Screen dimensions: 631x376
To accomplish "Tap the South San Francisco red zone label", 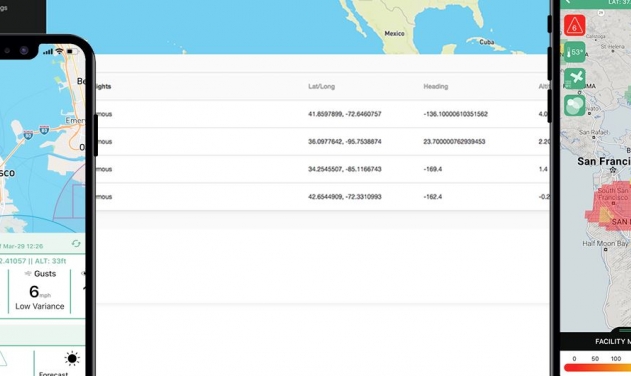I will pos(612,194).
